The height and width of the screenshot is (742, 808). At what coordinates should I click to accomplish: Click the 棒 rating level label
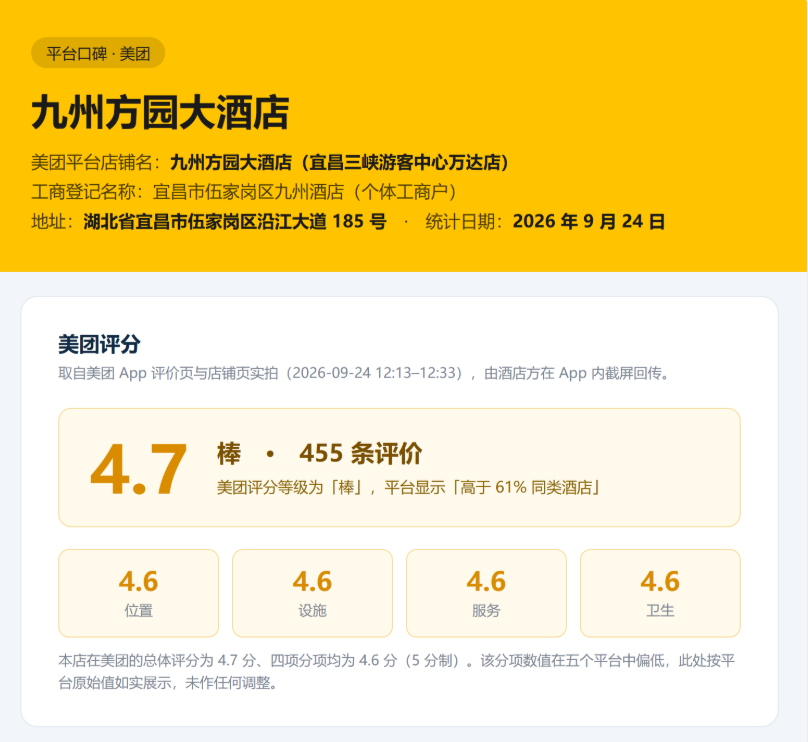point(229,453)
